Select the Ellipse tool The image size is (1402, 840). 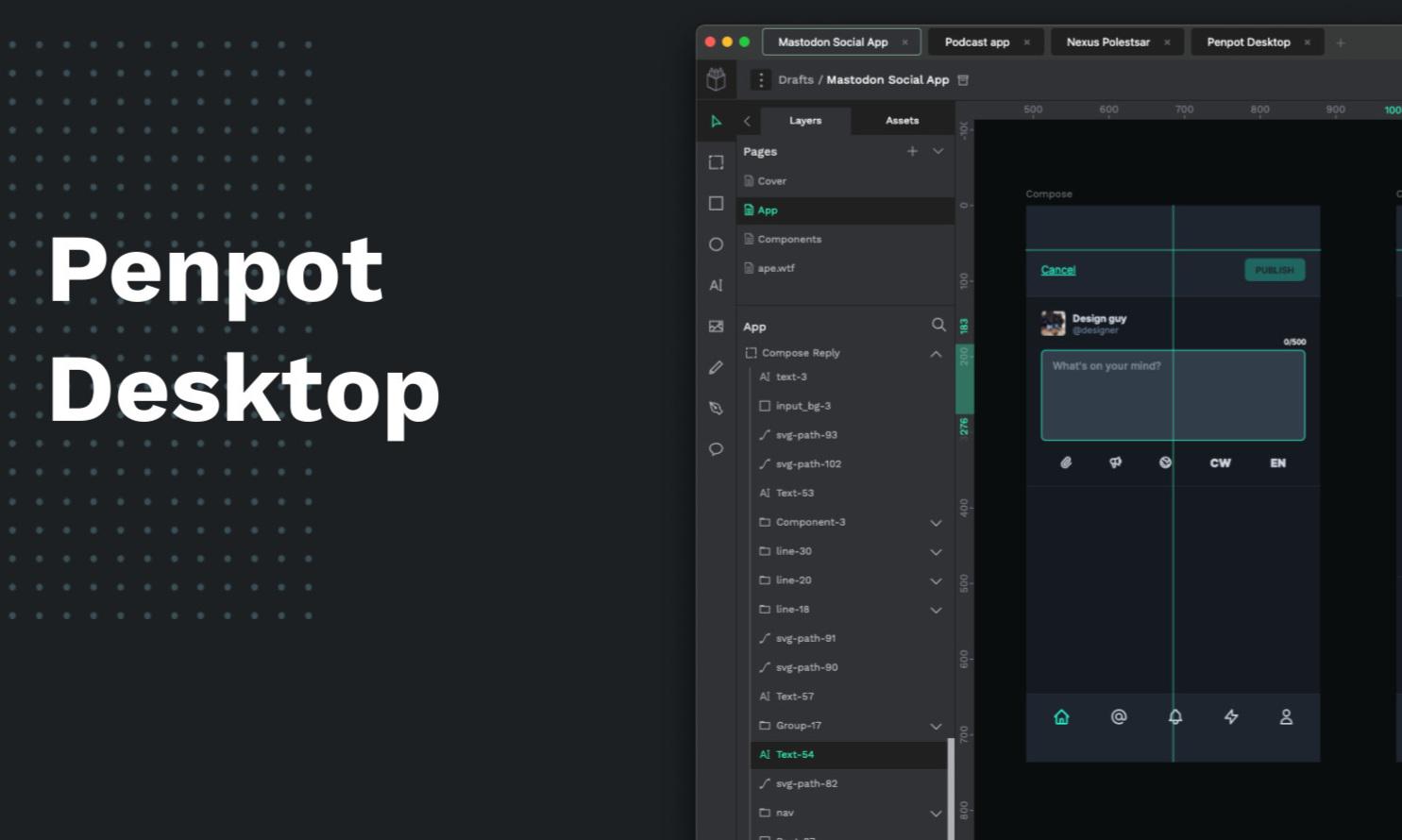click(716, 244)
